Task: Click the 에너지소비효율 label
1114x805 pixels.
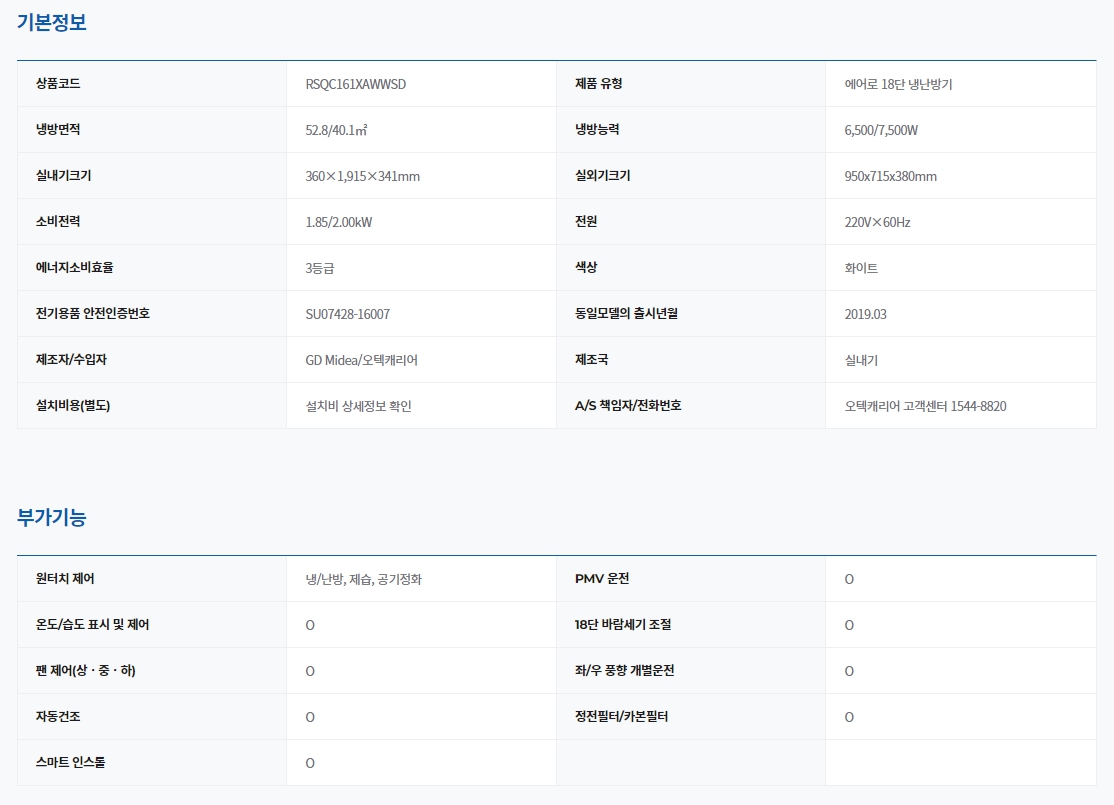Action: pos(82,268)
